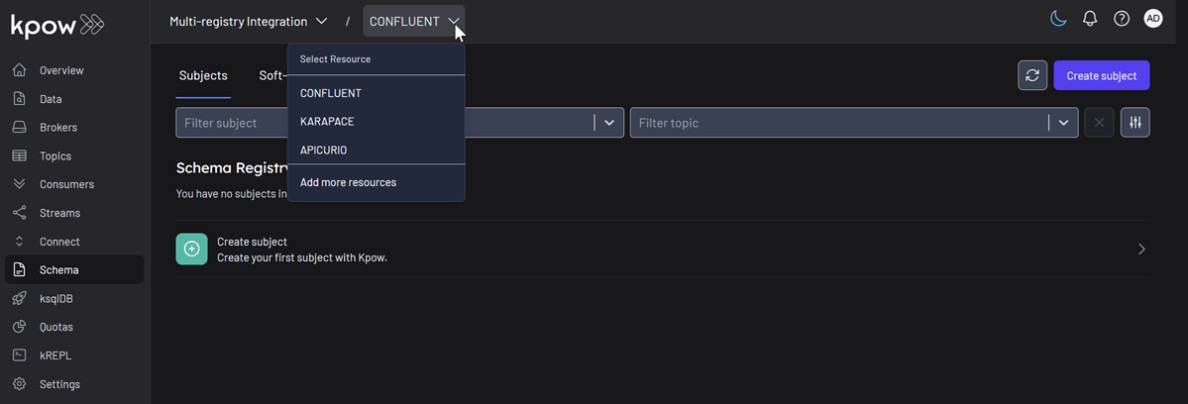Toggle dark mode moon icon
Image resolution: width=1188 pixels, height=404 pixels.
click(1058, 19)
